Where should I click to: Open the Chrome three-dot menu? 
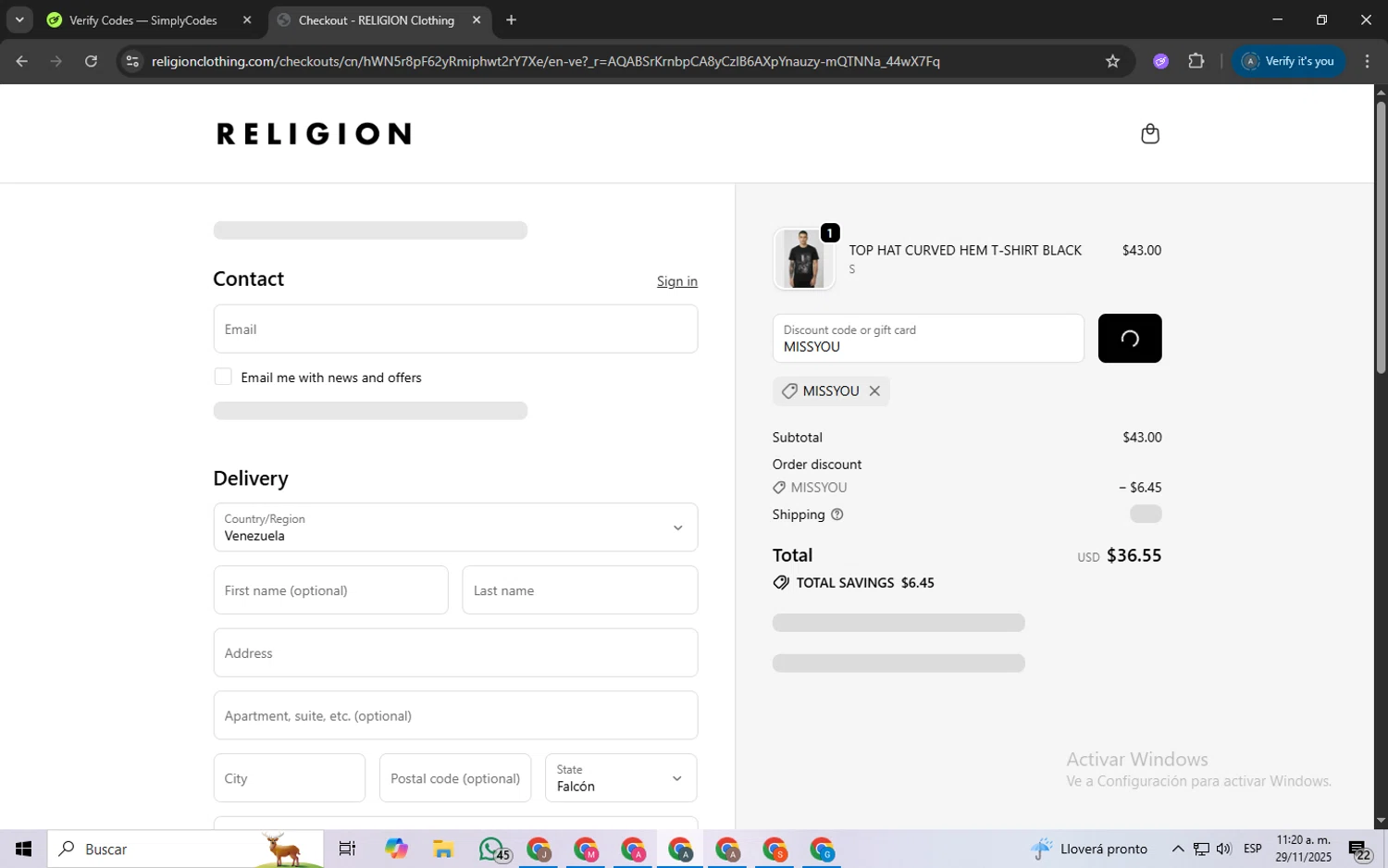tap(1367, 61)
